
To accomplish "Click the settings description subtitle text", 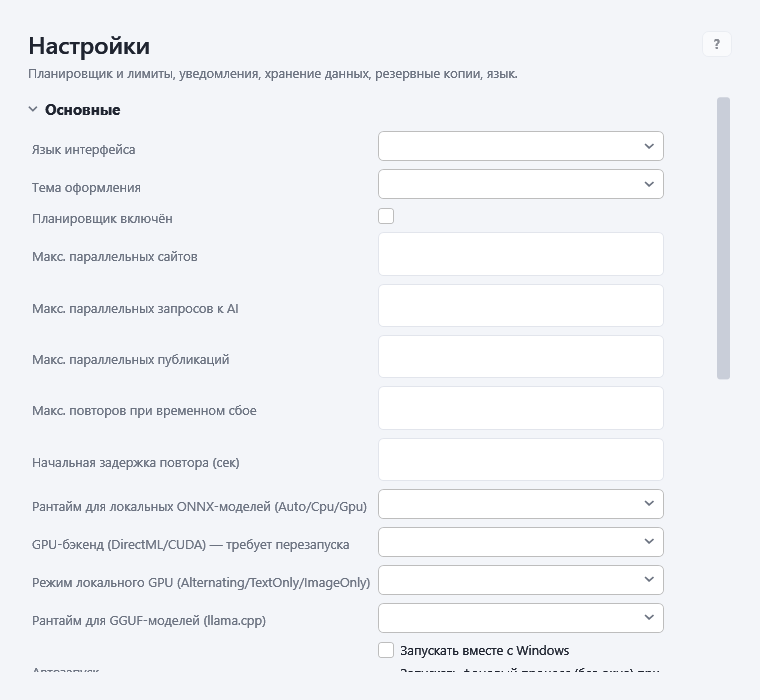I will coord(273,74).
